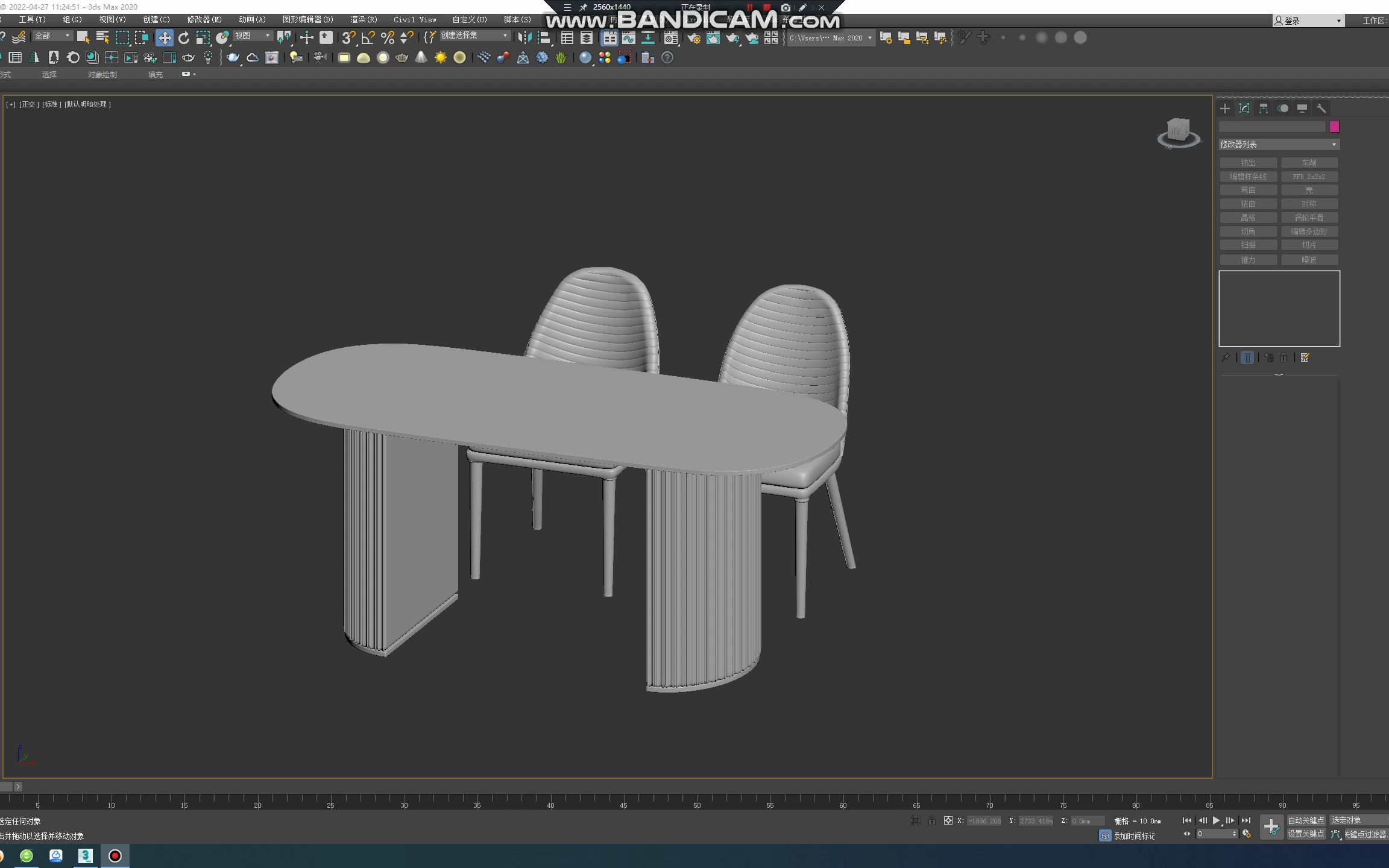Create a Teapot primitive from toolbar

point(232,57)
